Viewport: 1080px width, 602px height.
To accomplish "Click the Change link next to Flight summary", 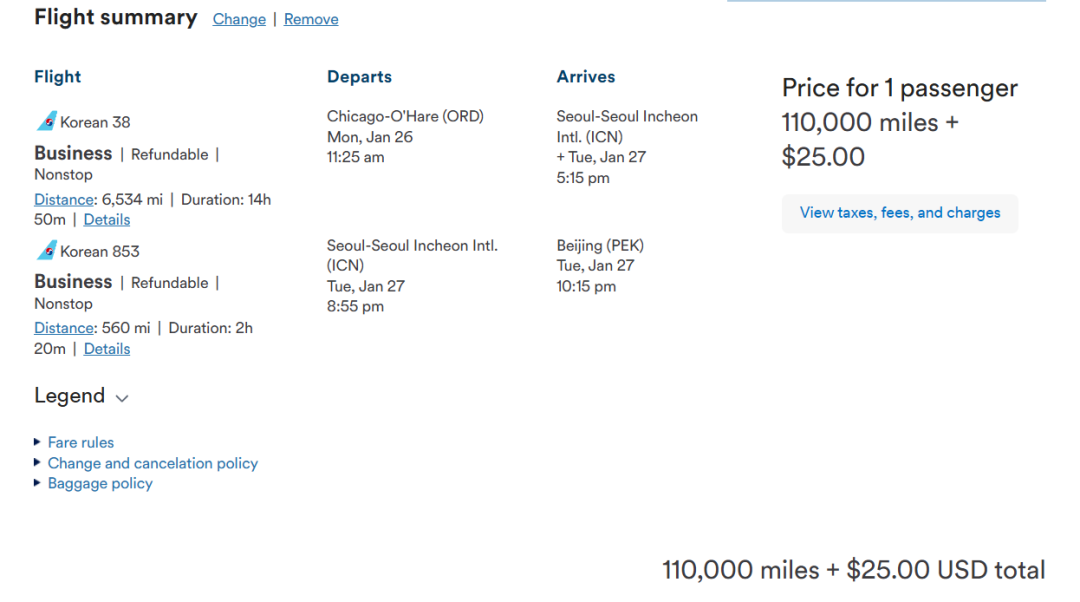I will click(239, 19).
